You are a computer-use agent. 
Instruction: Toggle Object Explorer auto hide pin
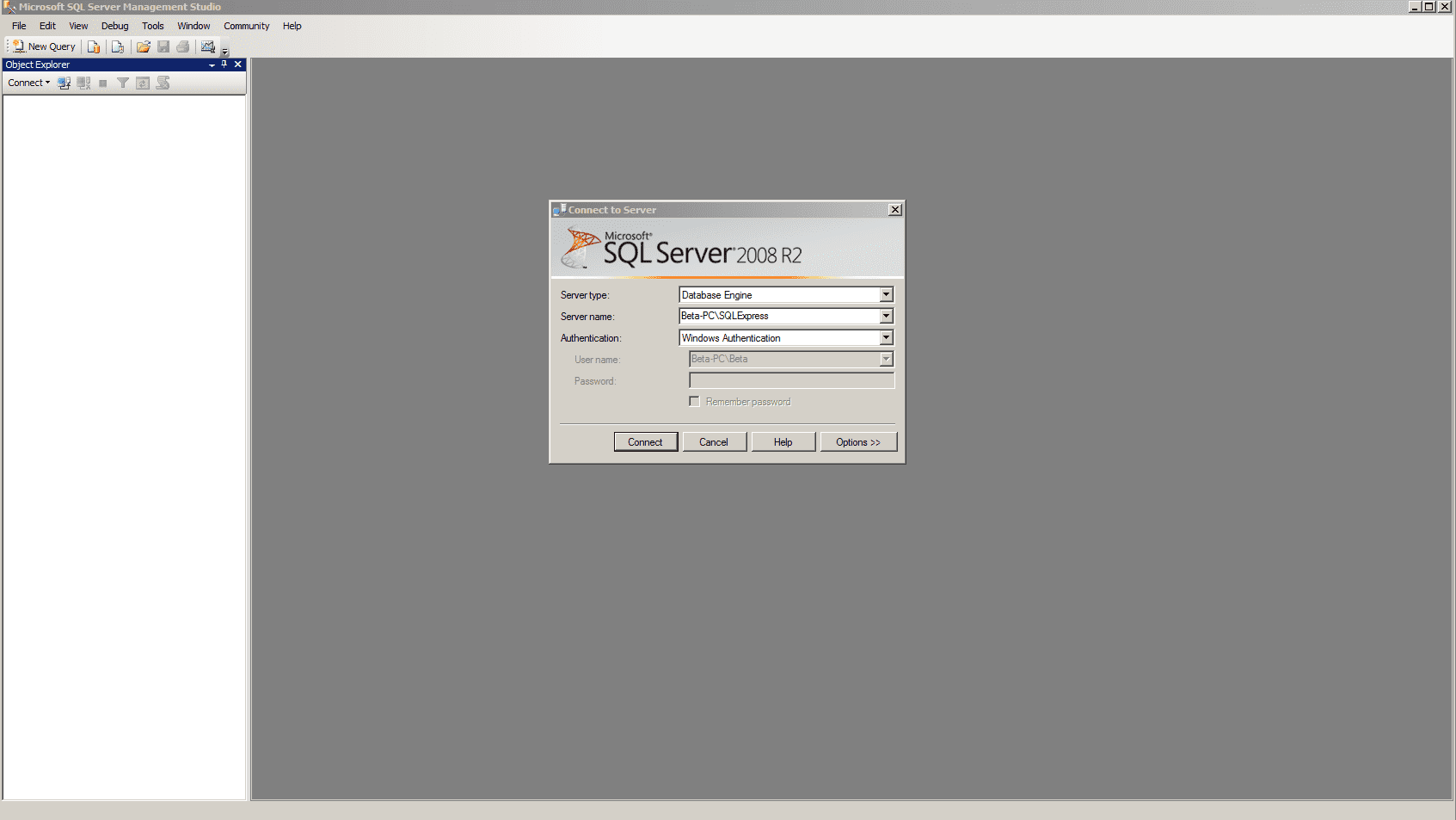(x=224, y=65)
